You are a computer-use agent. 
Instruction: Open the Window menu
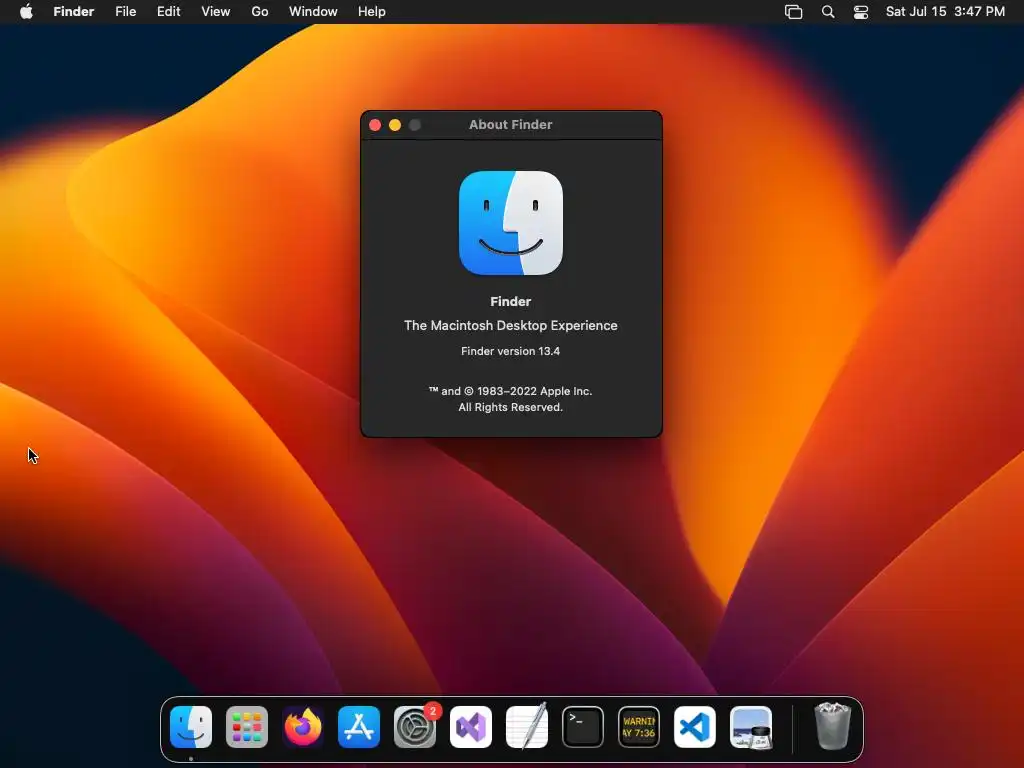tap(313, 12)
